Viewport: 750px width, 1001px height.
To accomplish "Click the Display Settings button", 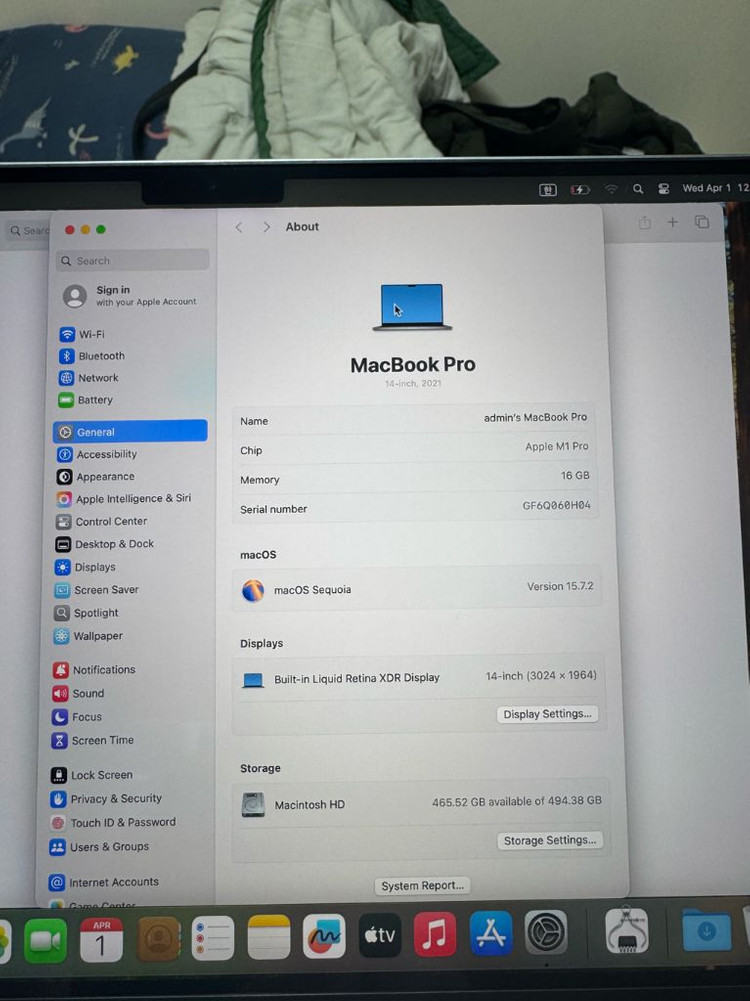I will click(547, 714).
